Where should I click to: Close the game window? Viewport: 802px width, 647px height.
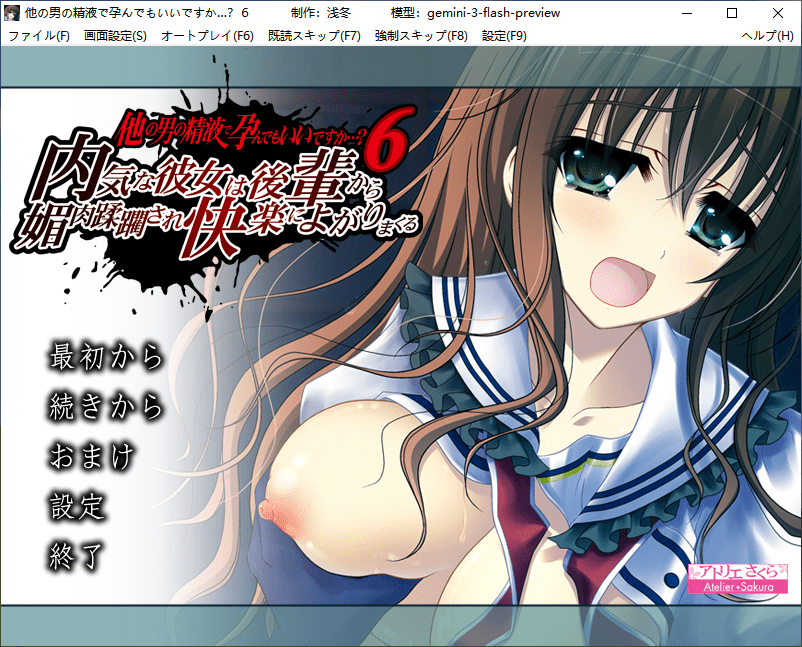(777, 13)
